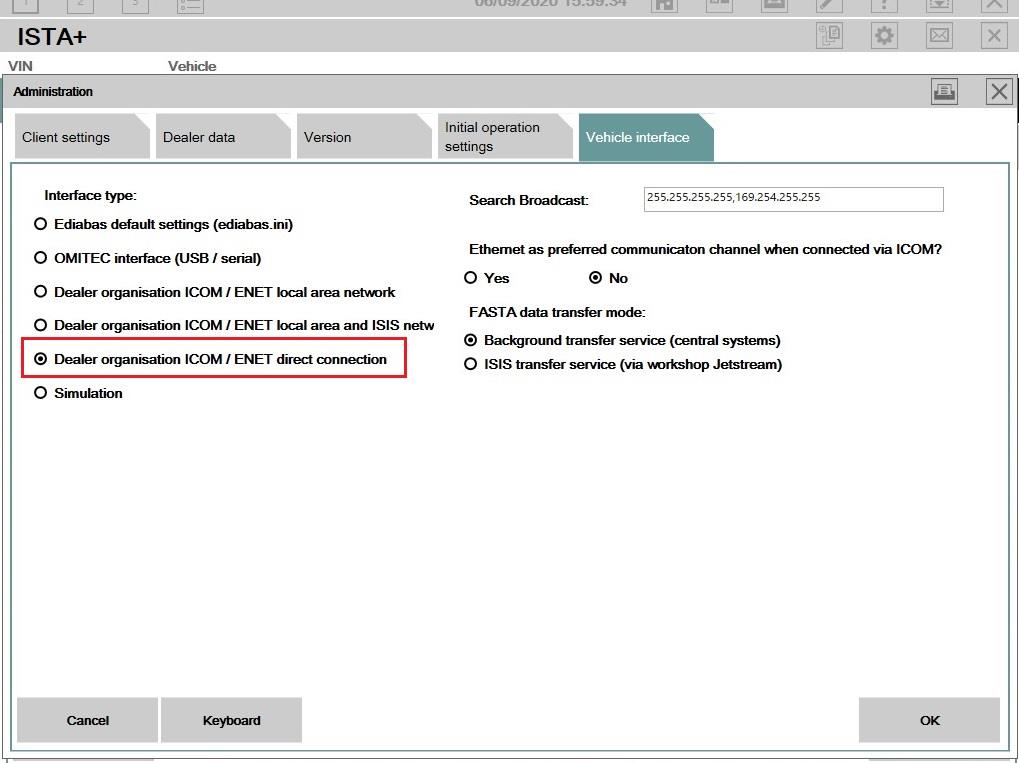Open the Dealer data tab
The image size is (1019, 763).
[x=223, y=137]
